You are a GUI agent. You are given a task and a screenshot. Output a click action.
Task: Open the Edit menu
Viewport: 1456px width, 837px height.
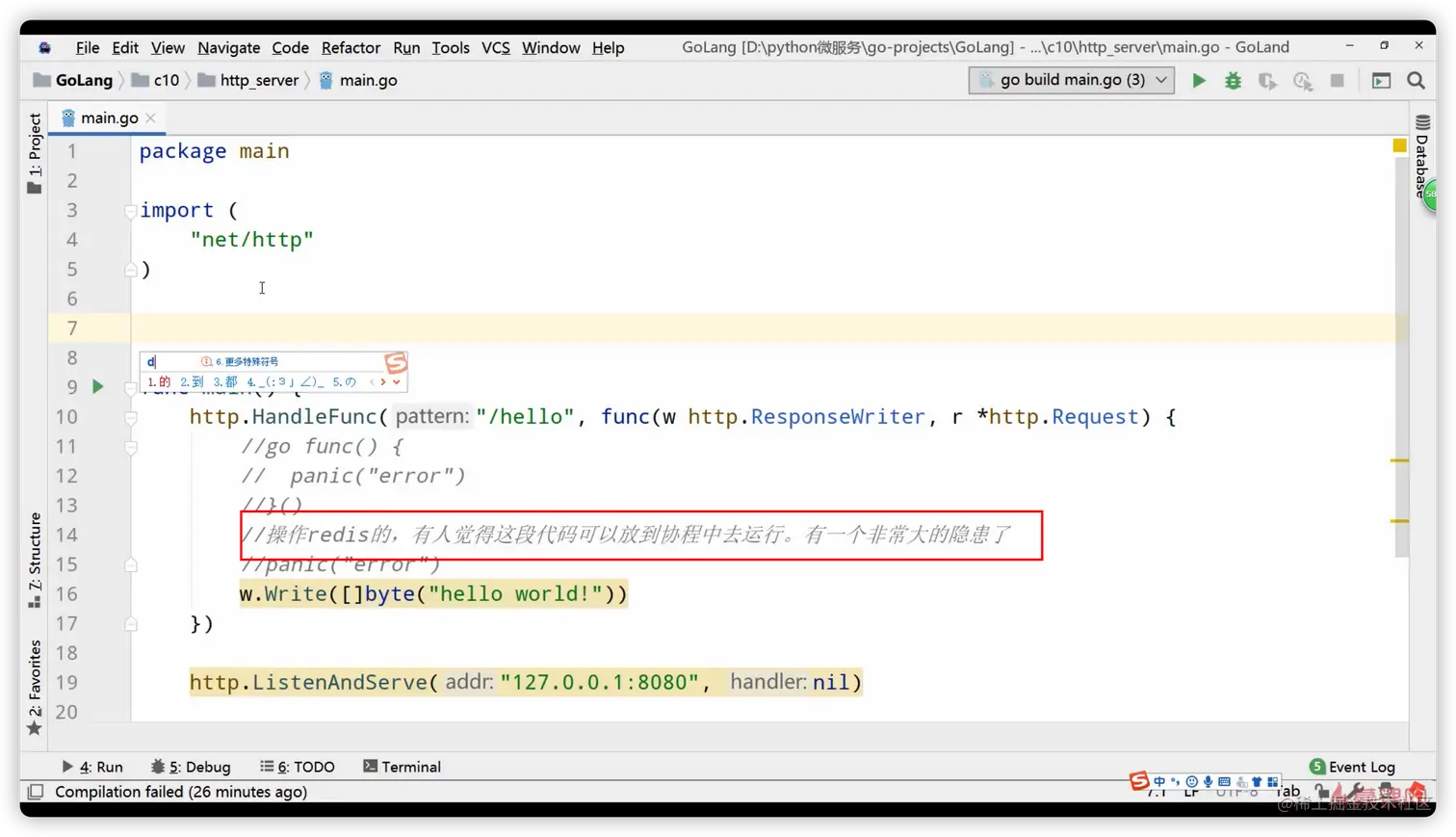(125, 47)
